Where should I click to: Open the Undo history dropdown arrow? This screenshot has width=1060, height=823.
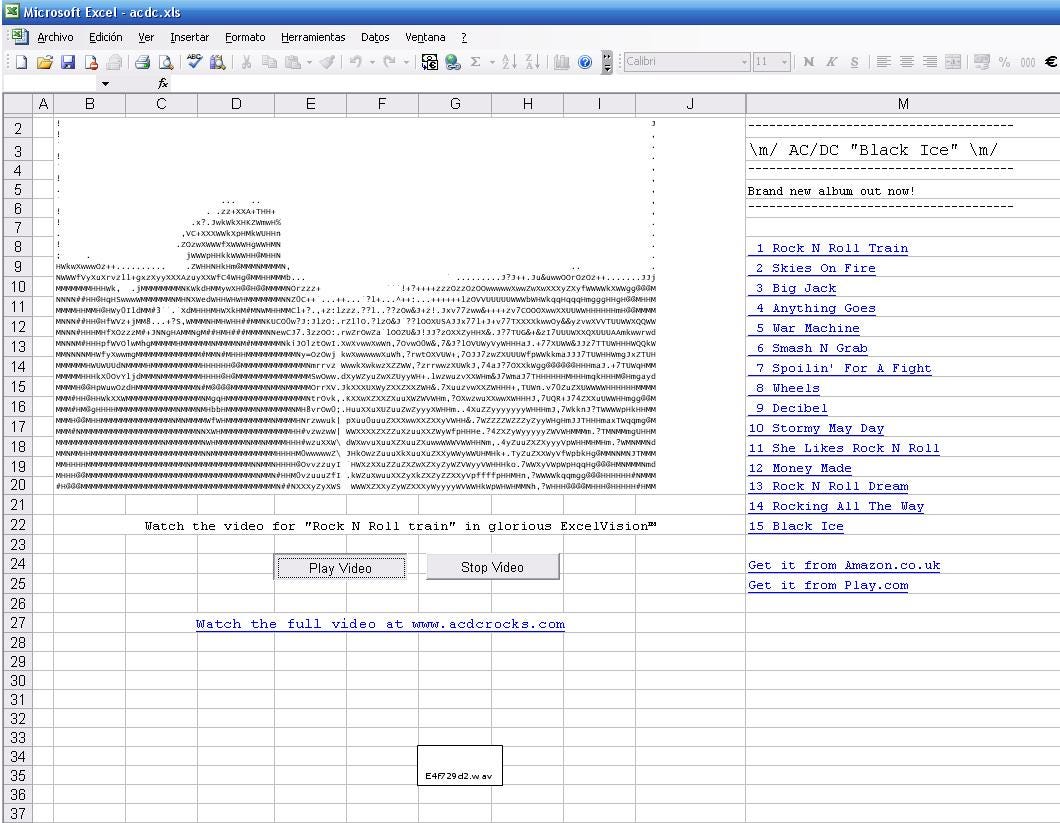click(371, 62)
